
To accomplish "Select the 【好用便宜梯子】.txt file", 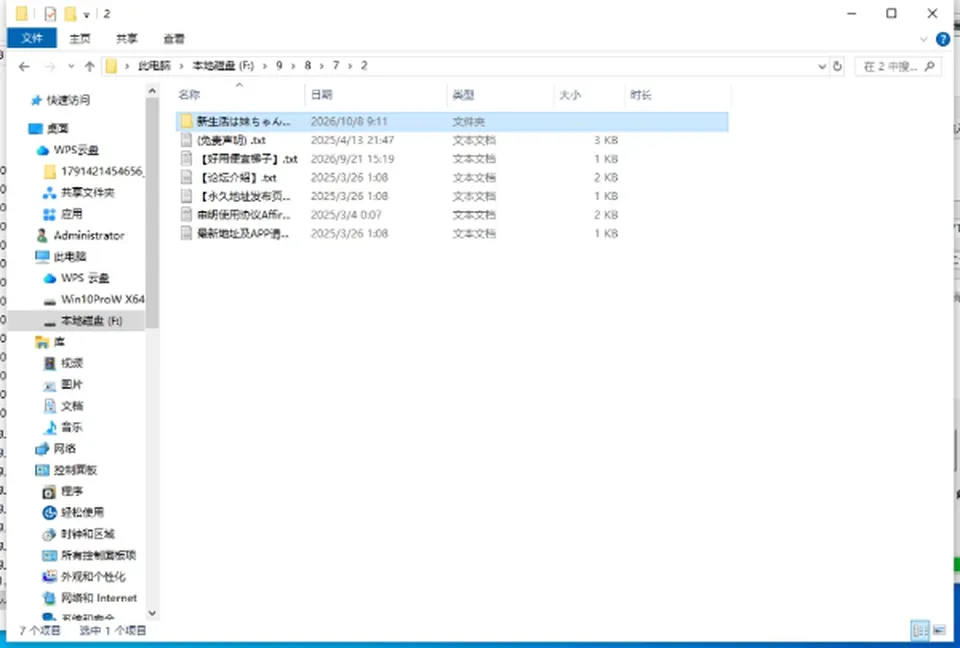I will coord(452,159).
